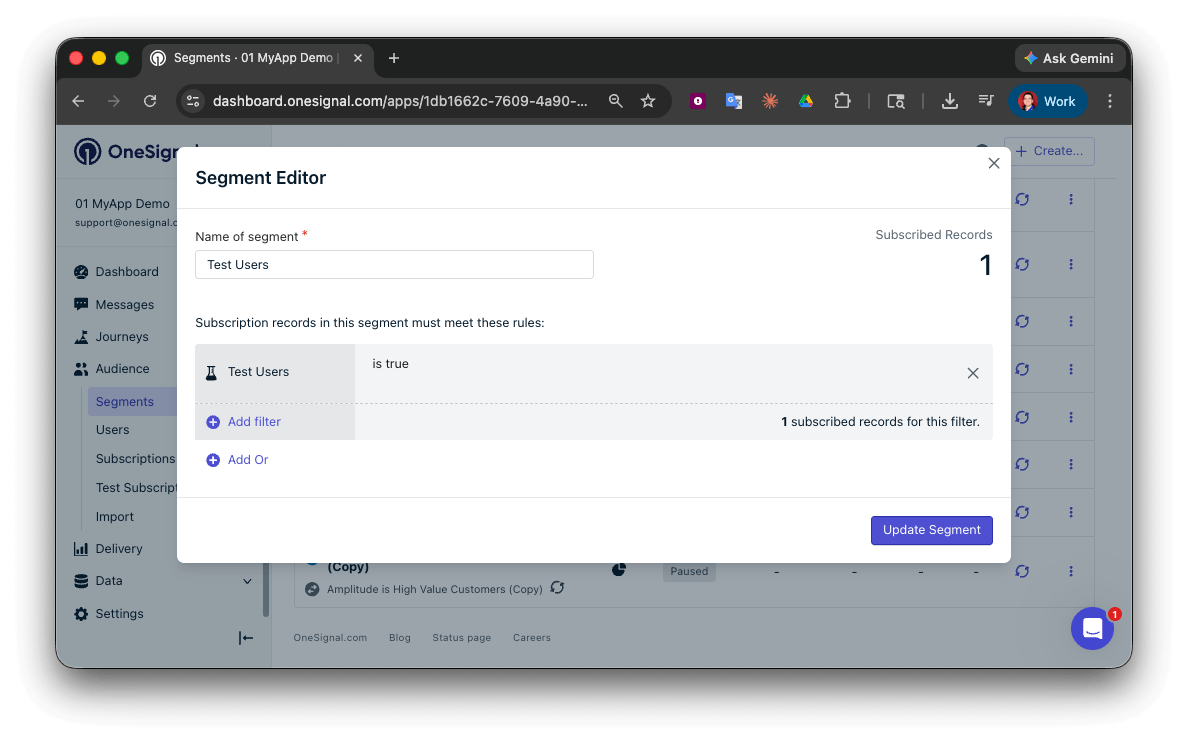
Task: Close the Segment Editor dialog
Action: pos(993,163)
